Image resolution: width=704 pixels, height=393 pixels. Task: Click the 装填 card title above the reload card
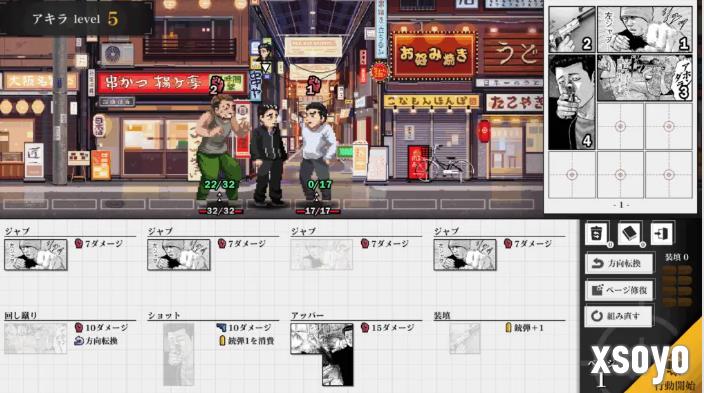[x=442, y=315]
